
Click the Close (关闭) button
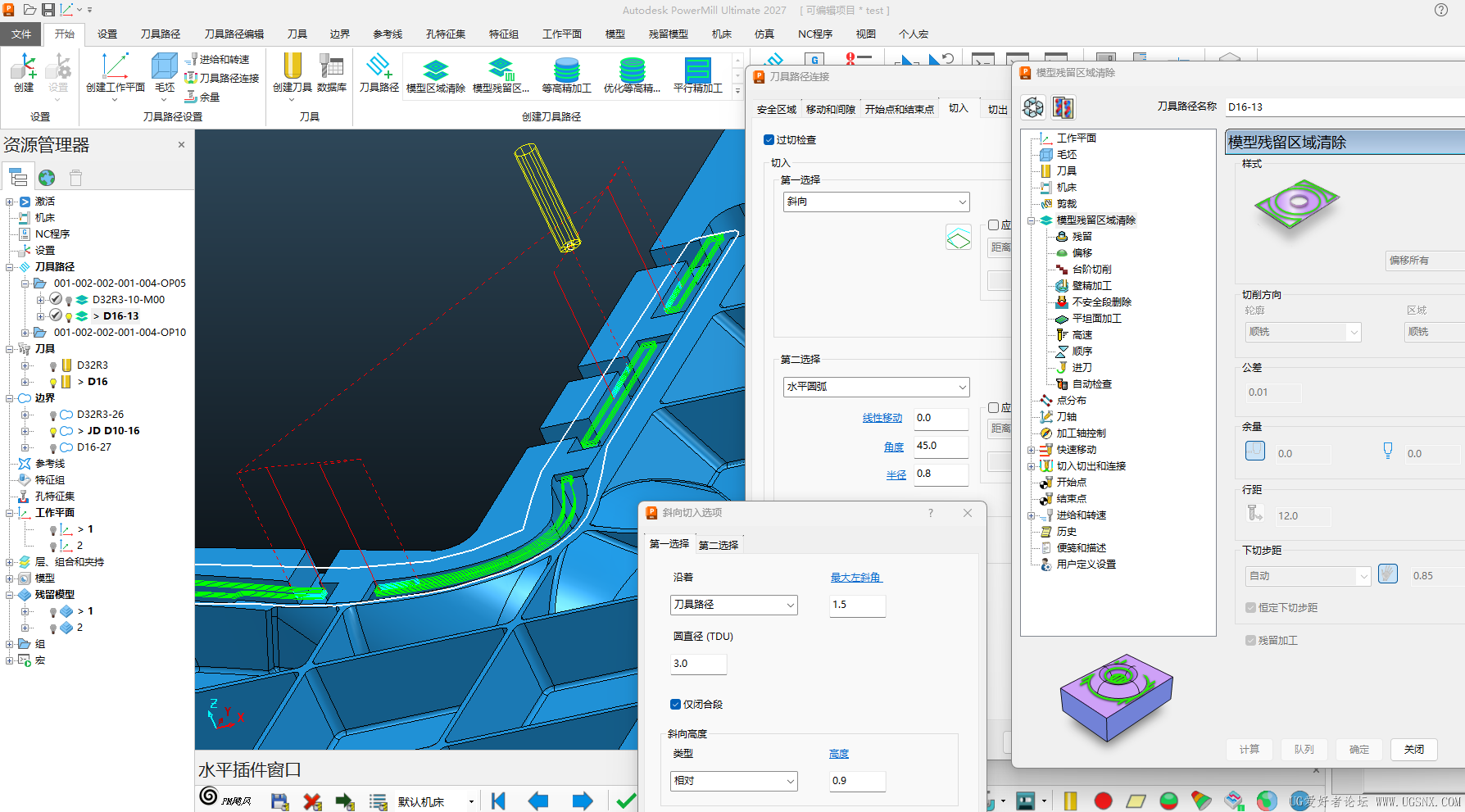(1414, 750)
